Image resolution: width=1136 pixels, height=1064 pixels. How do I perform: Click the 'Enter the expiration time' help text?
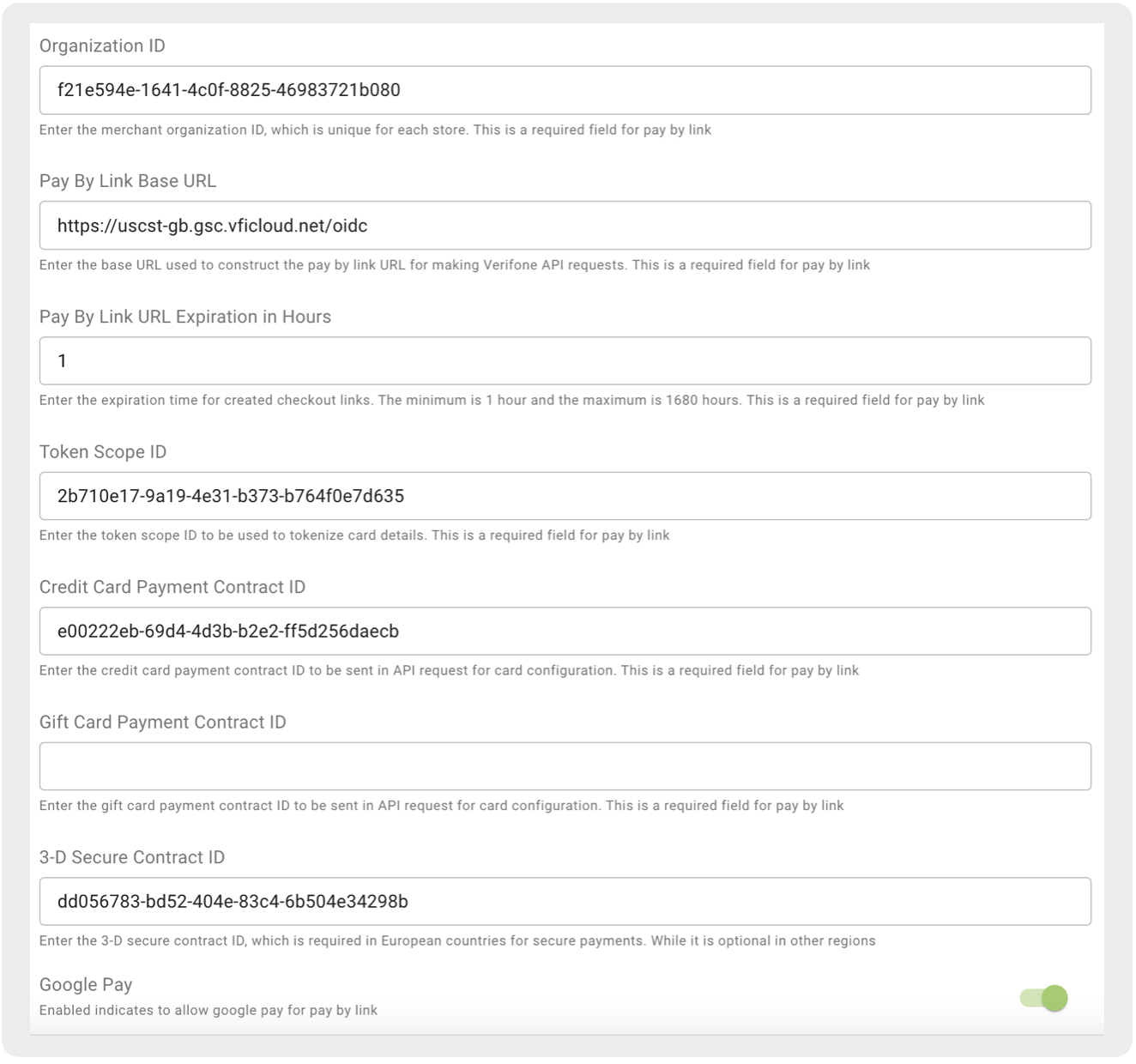pyautogui.click(x=512, y=400)
